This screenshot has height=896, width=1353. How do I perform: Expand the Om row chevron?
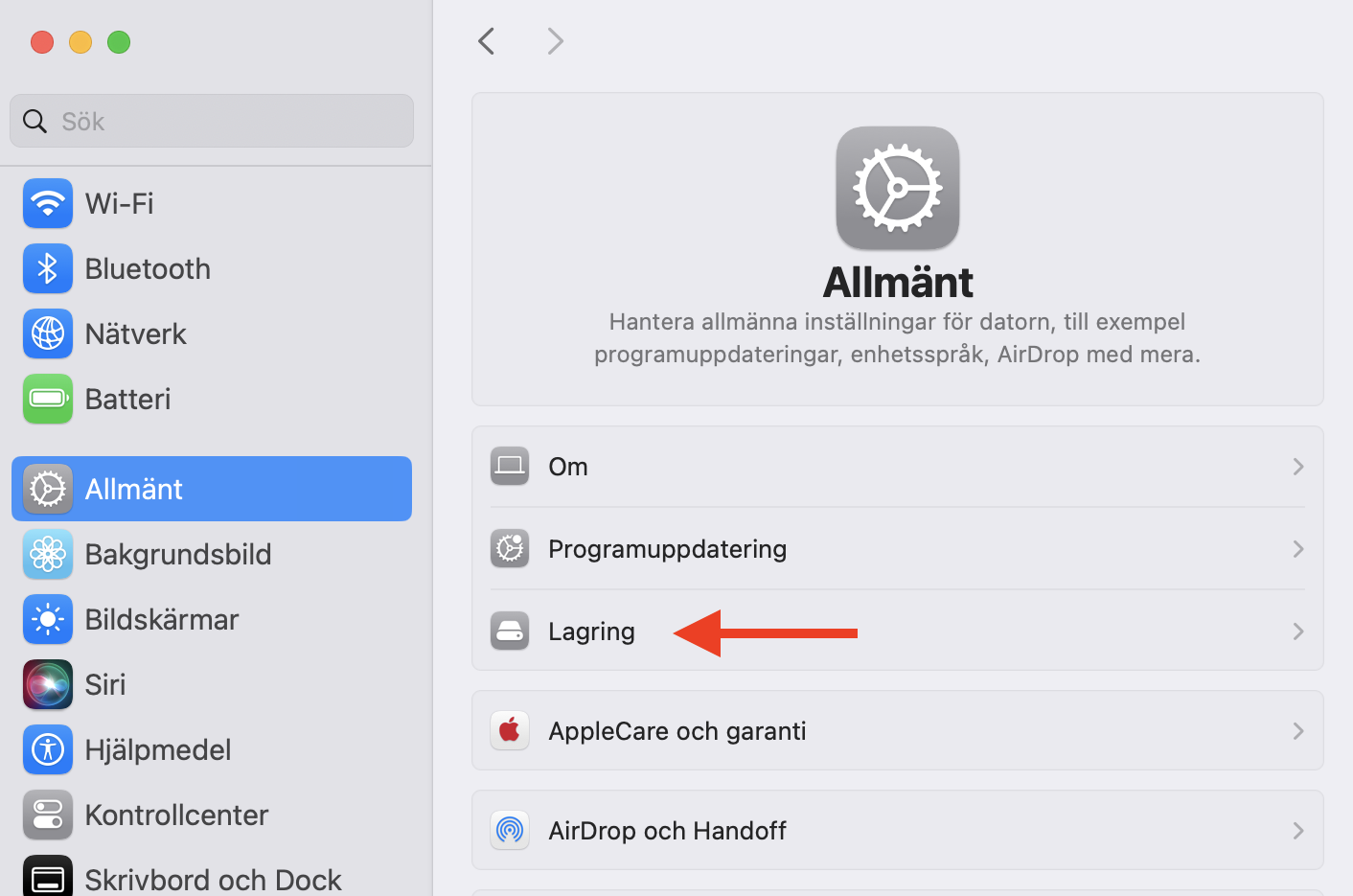[x=1298, y=467]
